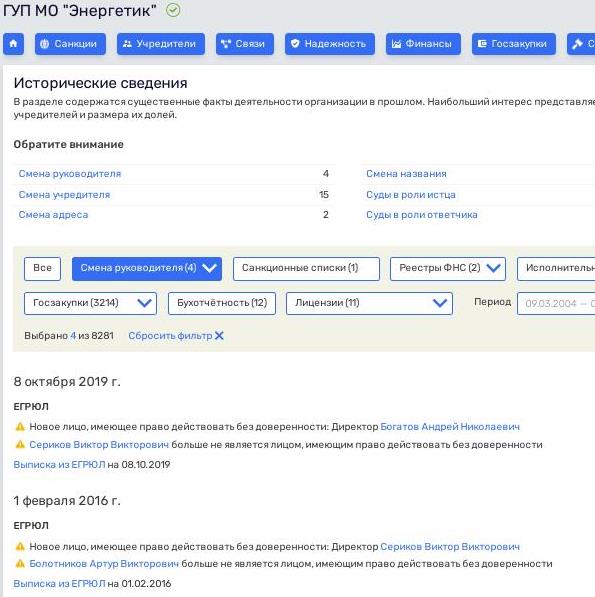Click the 1 февраля 2016 г. date heading
595x597 pixels.
[67, 501]
